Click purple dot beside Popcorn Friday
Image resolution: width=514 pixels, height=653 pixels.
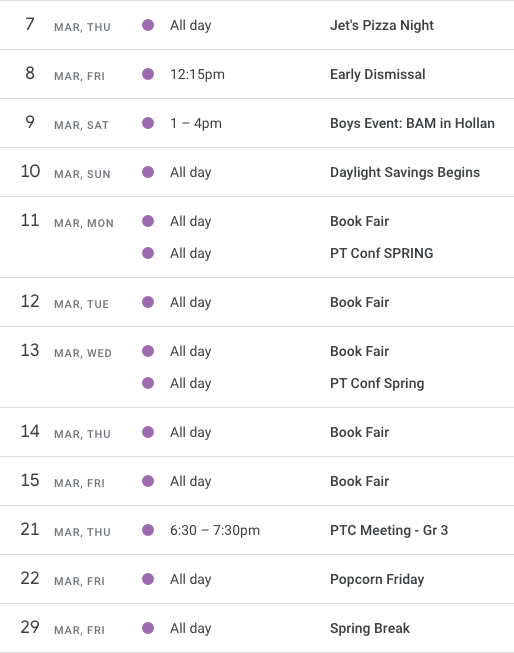click(148, 579)
